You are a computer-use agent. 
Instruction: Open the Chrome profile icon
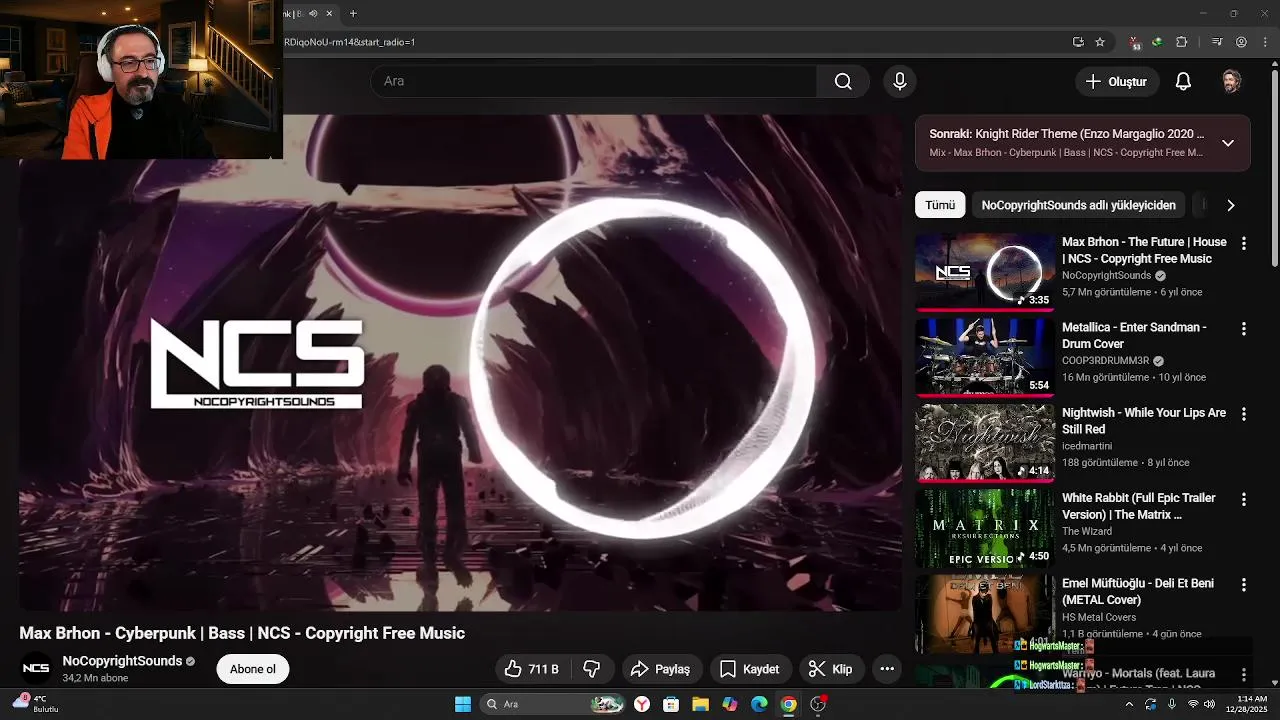[x=1241, y=42]
